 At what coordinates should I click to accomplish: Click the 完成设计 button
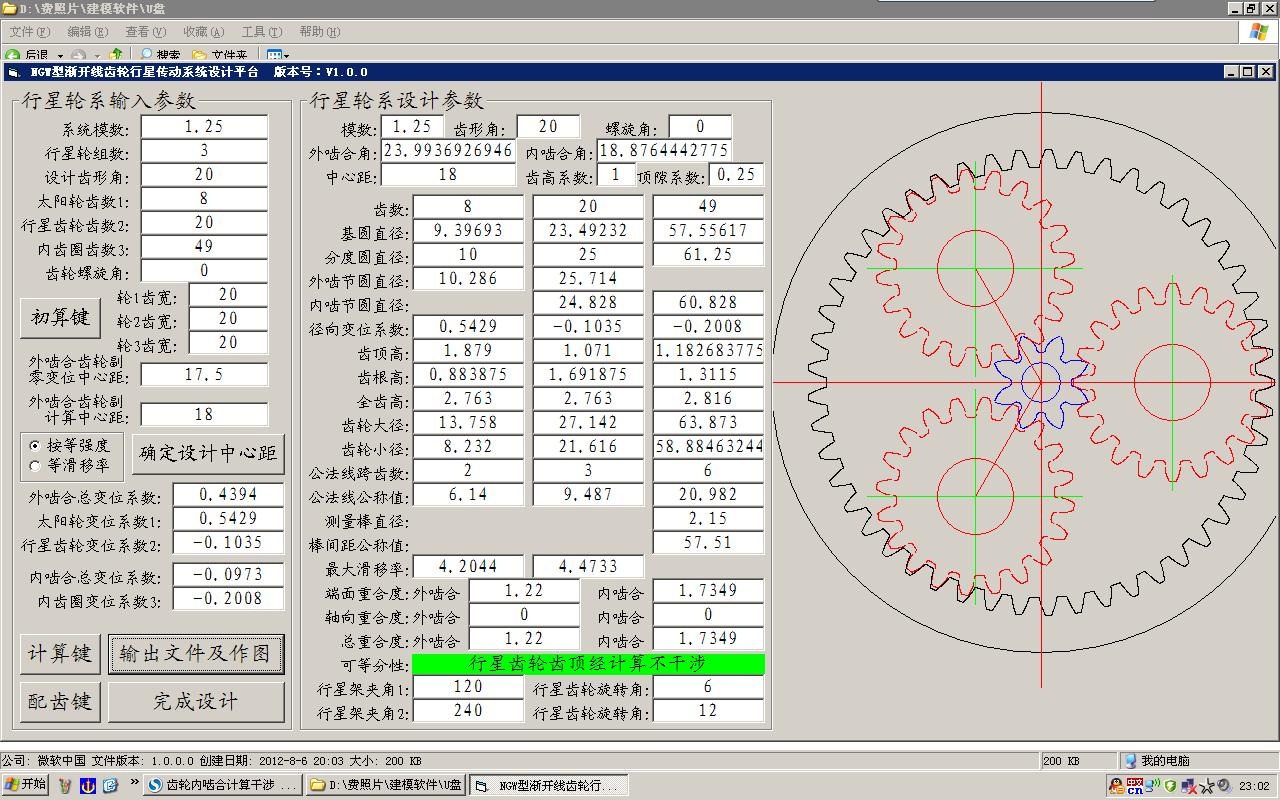pos(196,702)
